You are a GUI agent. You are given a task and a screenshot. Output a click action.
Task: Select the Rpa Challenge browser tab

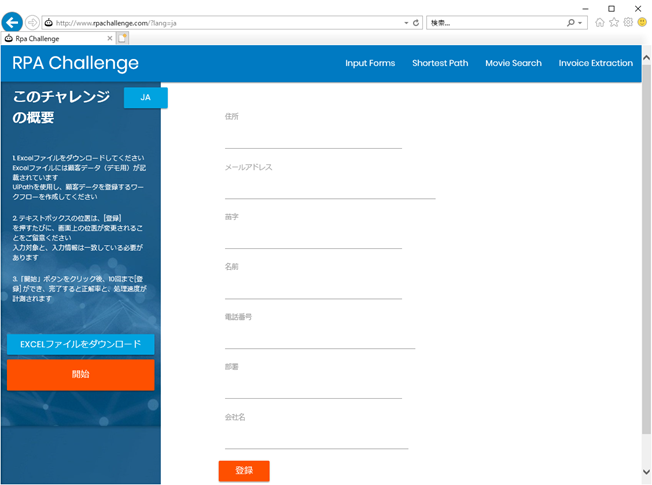point(58,38)
